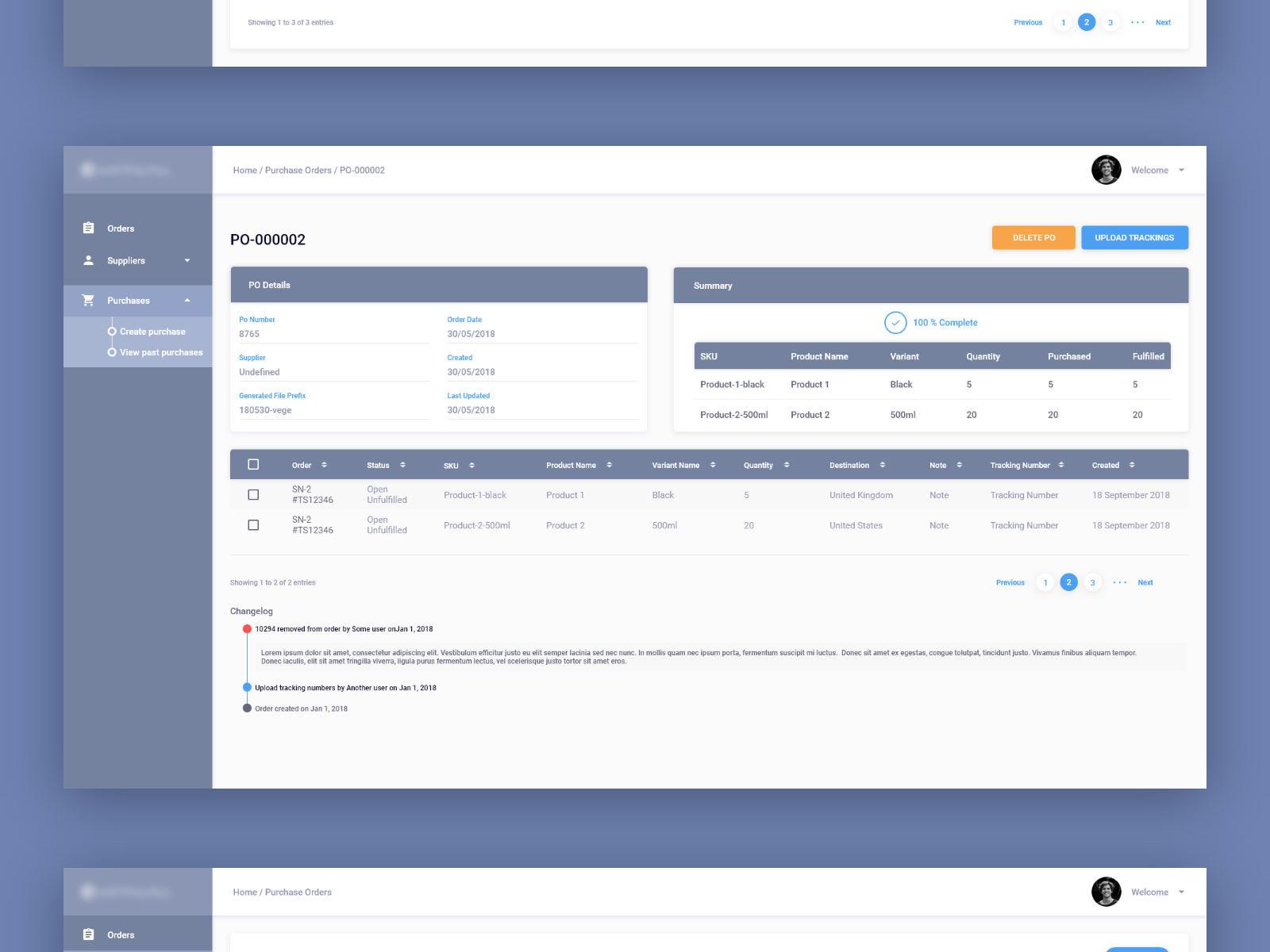Click the DELETE PO button
This screenshot has width=1270, height=952.
[1033, 237]
